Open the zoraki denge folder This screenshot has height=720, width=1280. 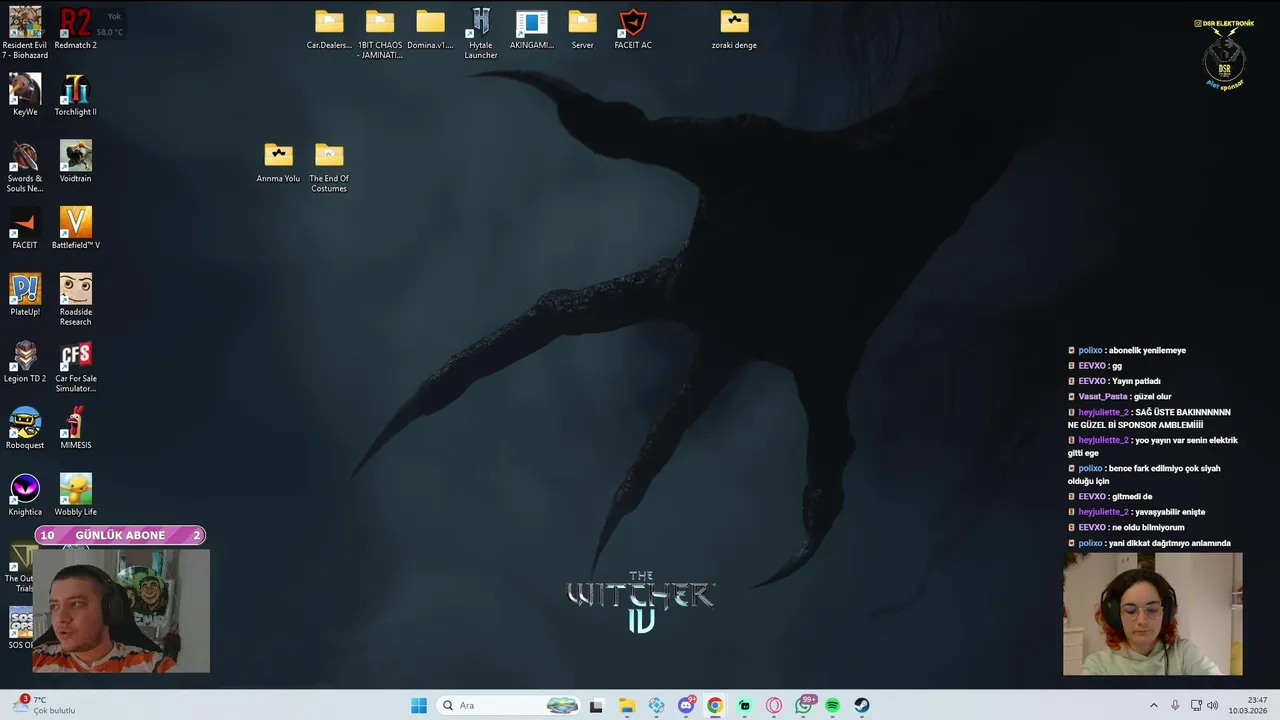[x=734, y=29]
